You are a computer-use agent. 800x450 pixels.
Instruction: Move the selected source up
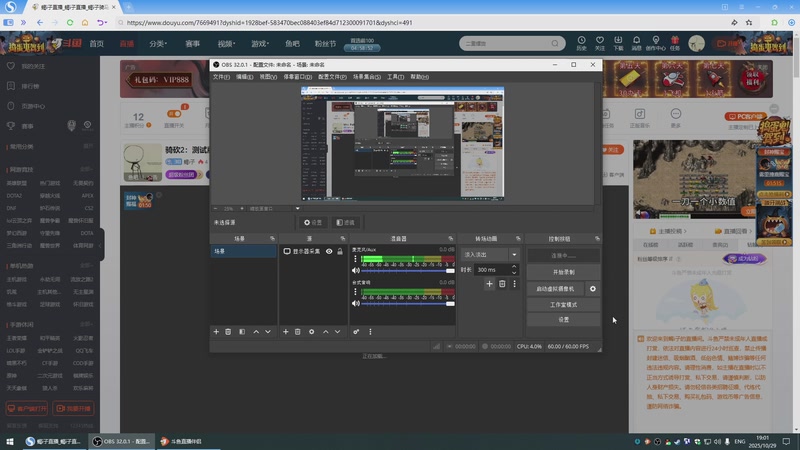[325, 331]
